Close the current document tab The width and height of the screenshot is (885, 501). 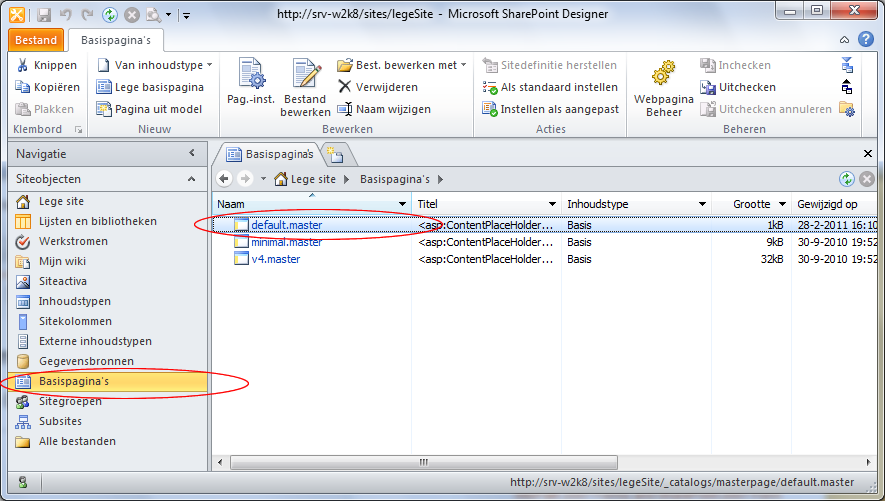[x=868, y=153]
